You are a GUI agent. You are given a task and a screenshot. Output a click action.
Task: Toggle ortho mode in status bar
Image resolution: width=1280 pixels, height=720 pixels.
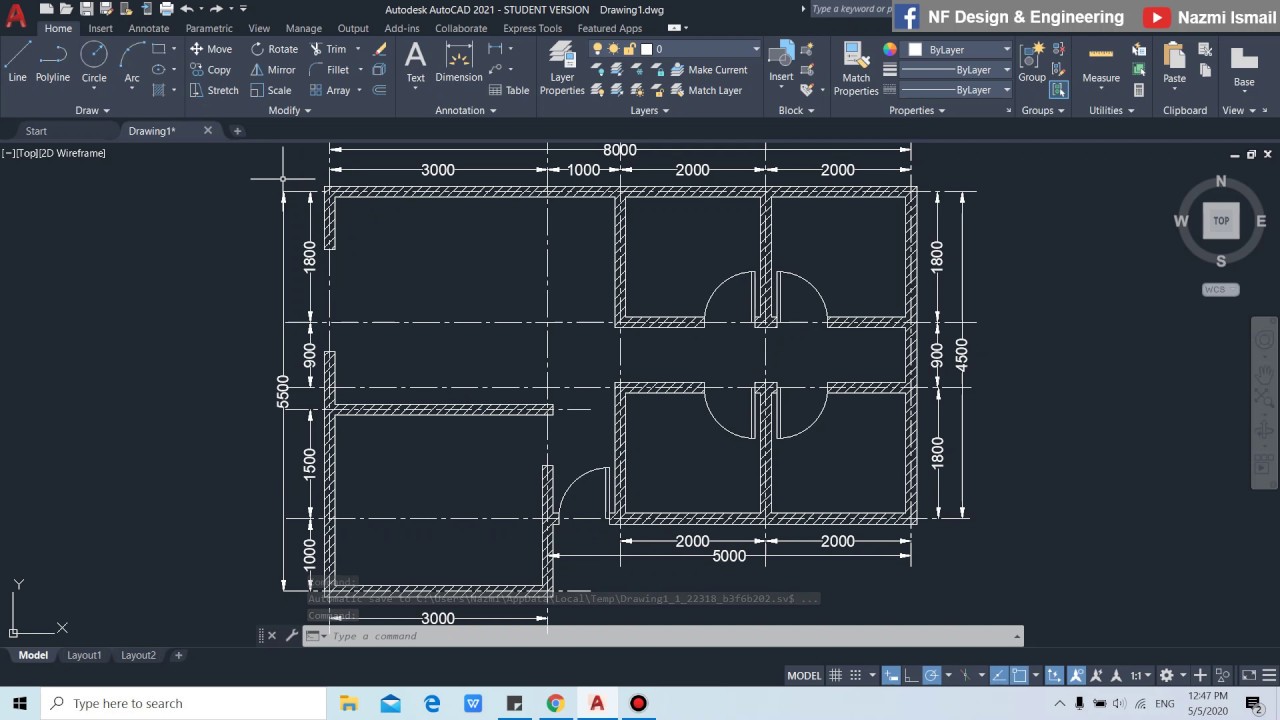(911, 675)
